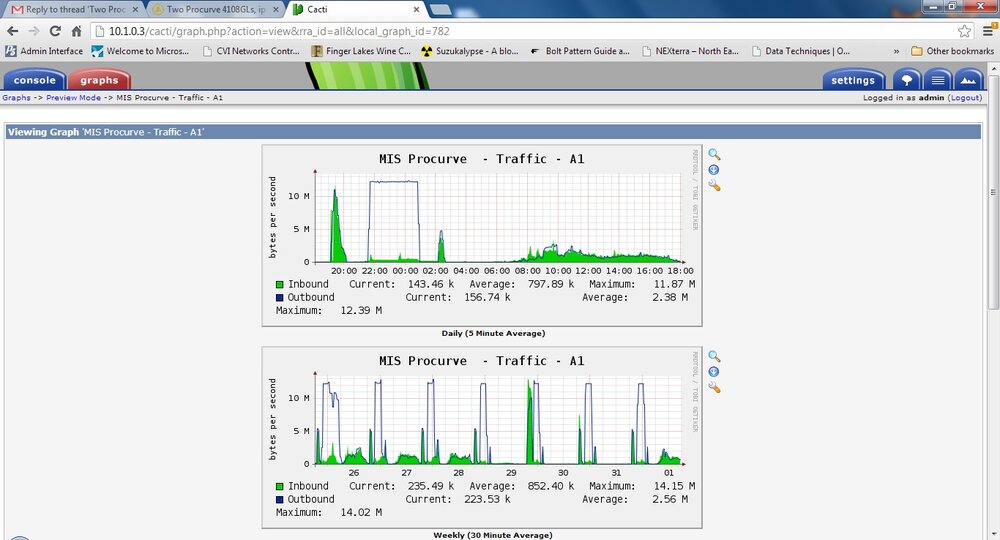Go to the browser home page

[x=77, y=31]
